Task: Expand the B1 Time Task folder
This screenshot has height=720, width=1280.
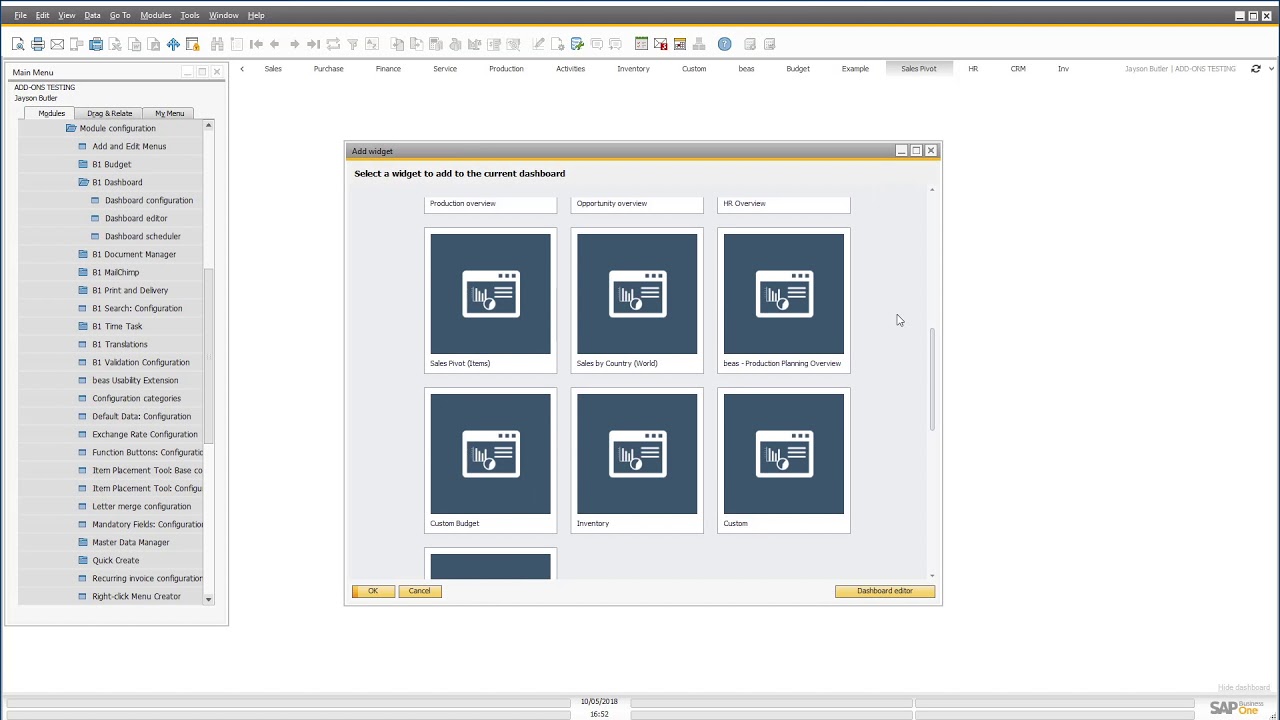Action: pyautogui.click(x=84, y=326)
